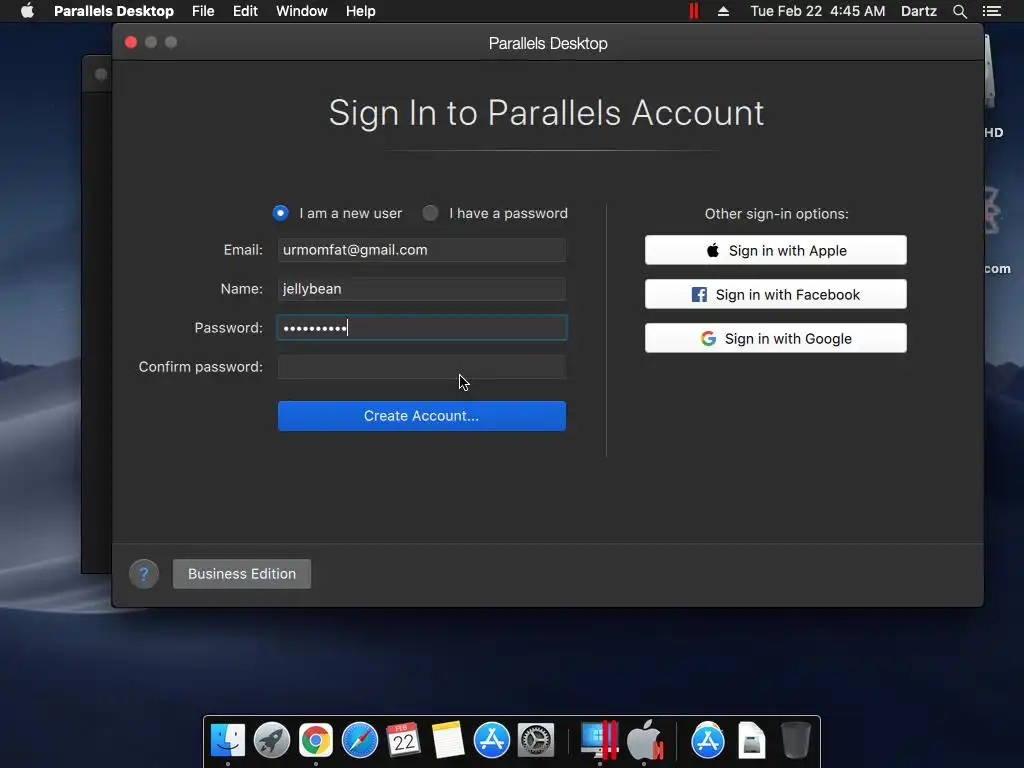
Task: Open Notification Center list icon
Action: tap(992, 11)
